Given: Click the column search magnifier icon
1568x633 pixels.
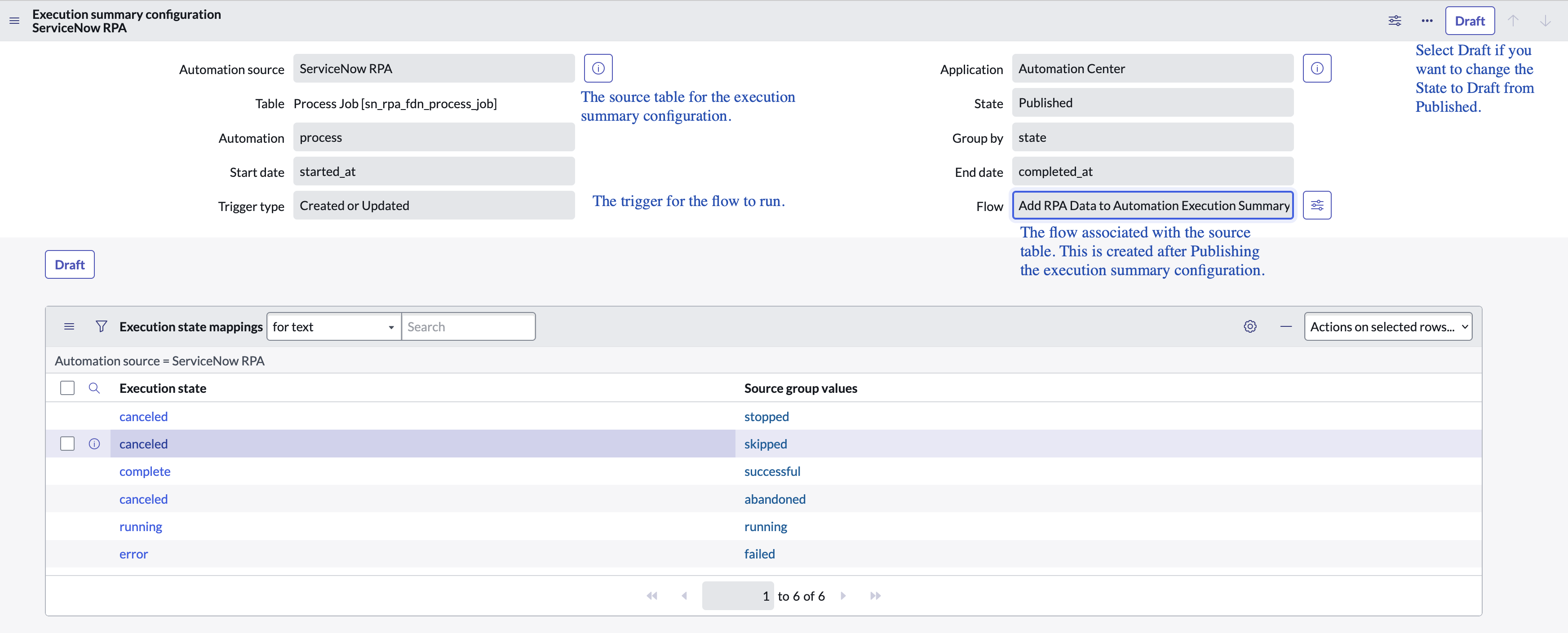Looking at the screenshot, I should point(94,388).
